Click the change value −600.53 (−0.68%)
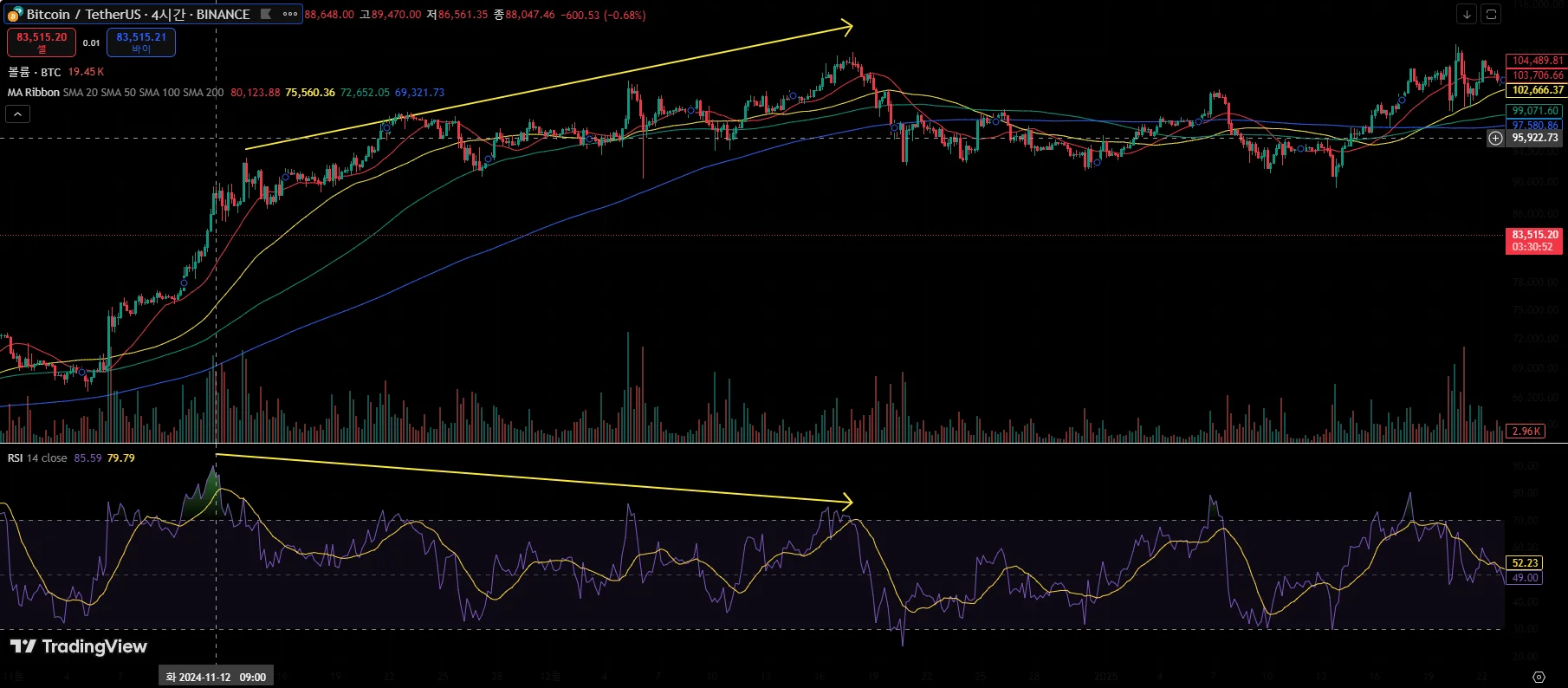Image resolution: width=1568 pixels, height=688 pixels. click(603, 15)
